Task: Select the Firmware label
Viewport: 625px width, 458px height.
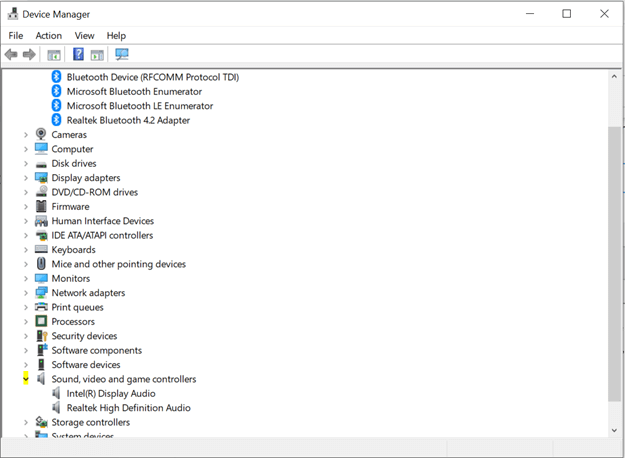Action: point(70,206)
